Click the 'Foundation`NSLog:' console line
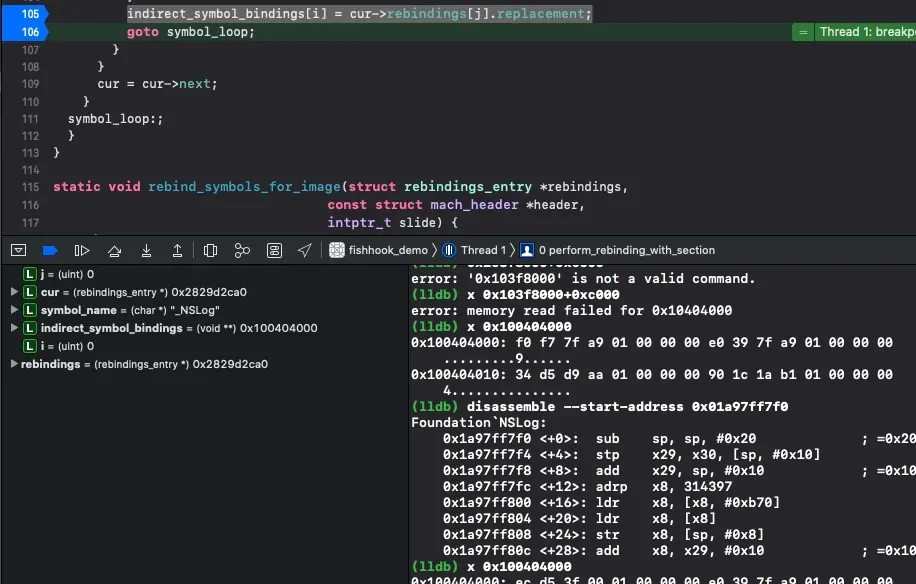Image resolution: width=916 pixels, height=584 pixels. coord(479,423)
